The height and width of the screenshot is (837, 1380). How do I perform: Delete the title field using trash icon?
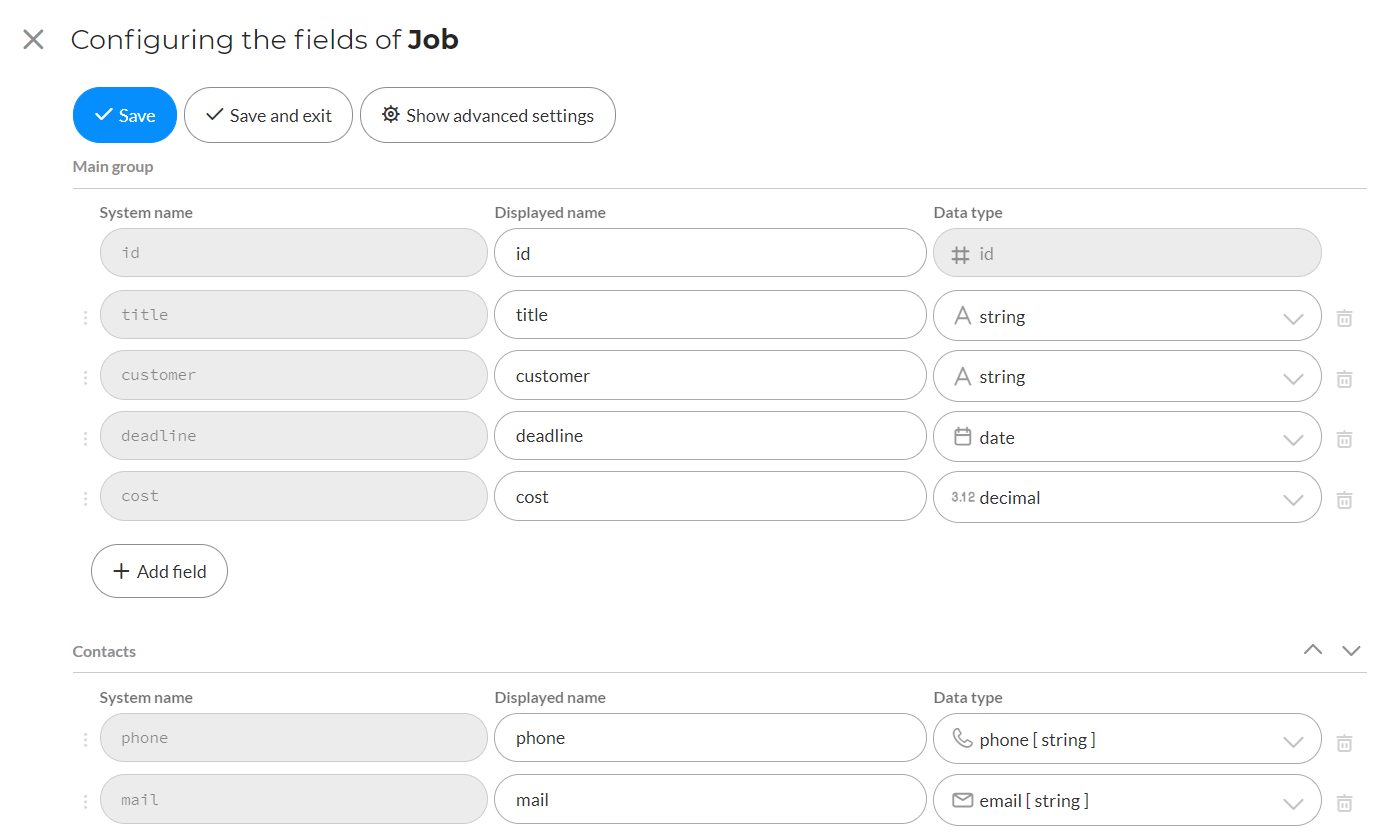click(1345, 318)
